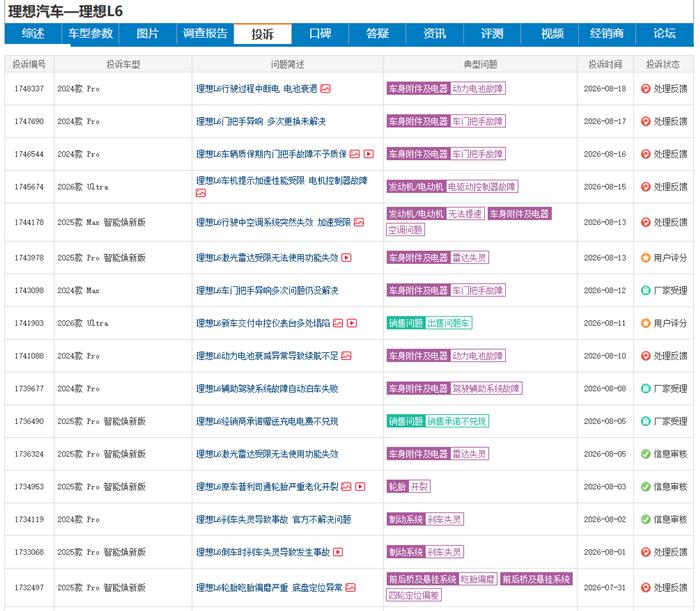Image resolution: width=700 pixels, height=611 pixels.
Task: Open the 经销商 tab
Action: [x=607, y=34]
